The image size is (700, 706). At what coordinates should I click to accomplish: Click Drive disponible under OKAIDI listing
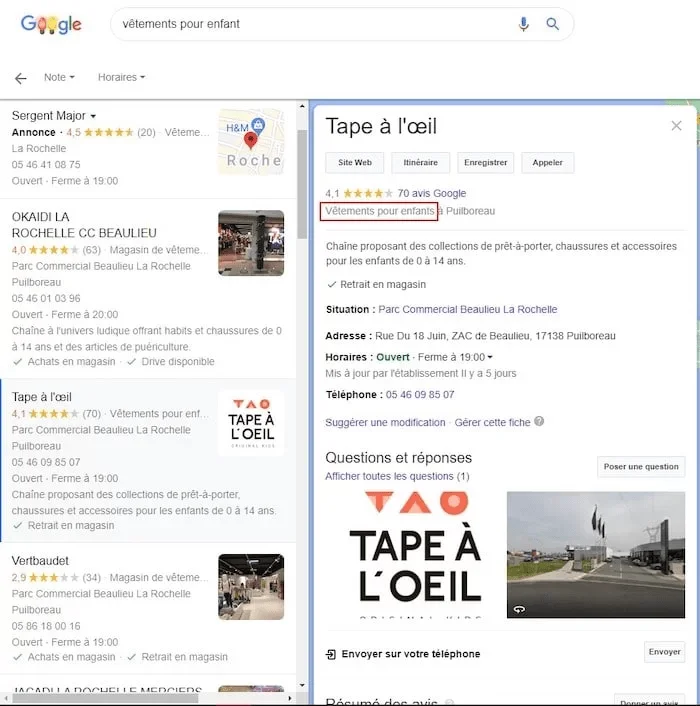tap(178, 362)
